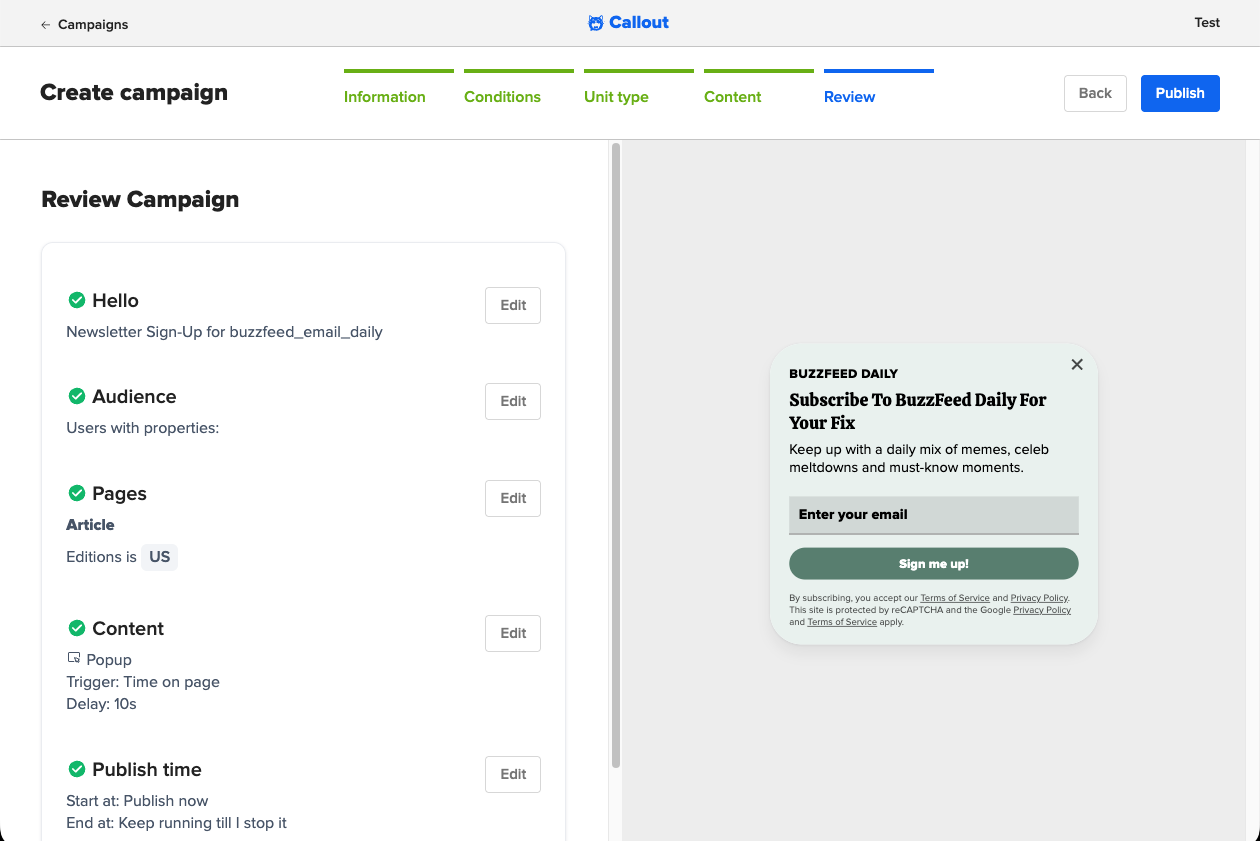Open the Unit type step tab
The image size is (1260, 841).
click(x=639, y=89)
